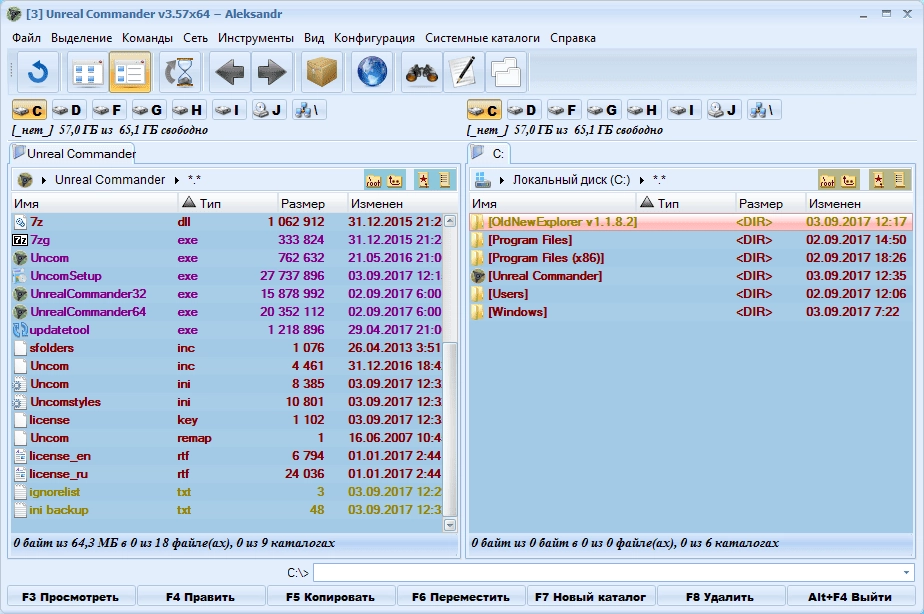The height and width of the screenshot is (614, 924).
Task: Open the Файл menu
Action: [x=27, y=38]
